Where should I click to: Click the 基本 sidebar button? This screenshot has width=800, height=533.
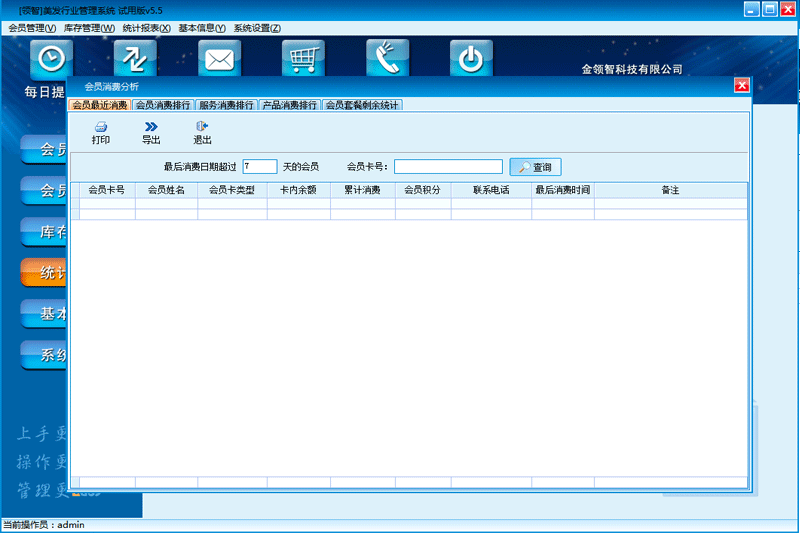point(44,313)
